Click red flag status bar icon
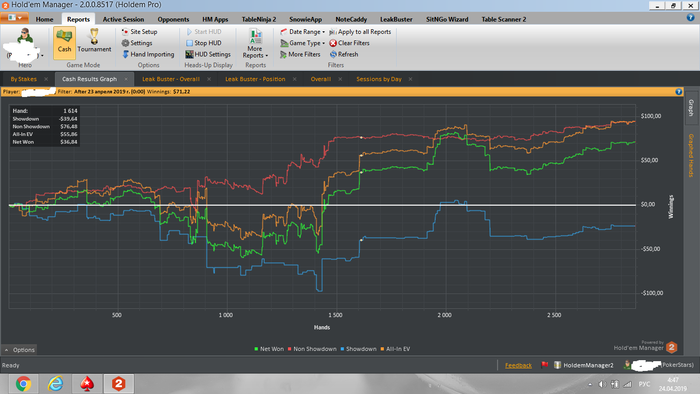Image resolution: width=700 pixels, height=394 pixels. (544, 365)
